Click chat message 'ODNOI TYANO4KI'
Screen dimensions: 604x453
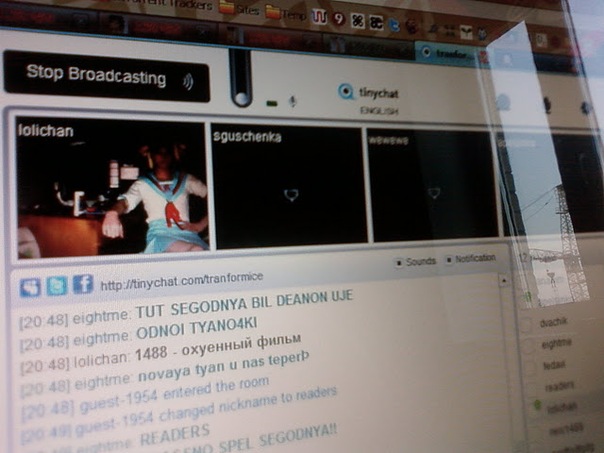196,329
